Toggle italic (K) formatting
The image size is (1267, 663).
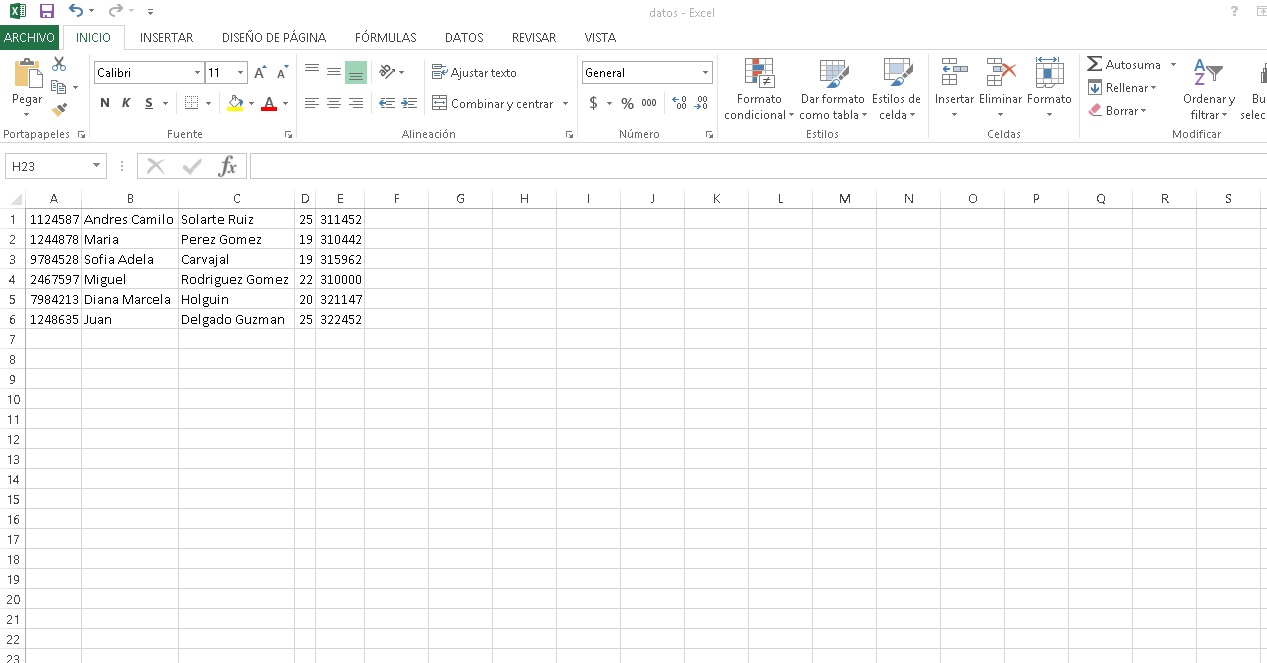[x=126, y=103]
